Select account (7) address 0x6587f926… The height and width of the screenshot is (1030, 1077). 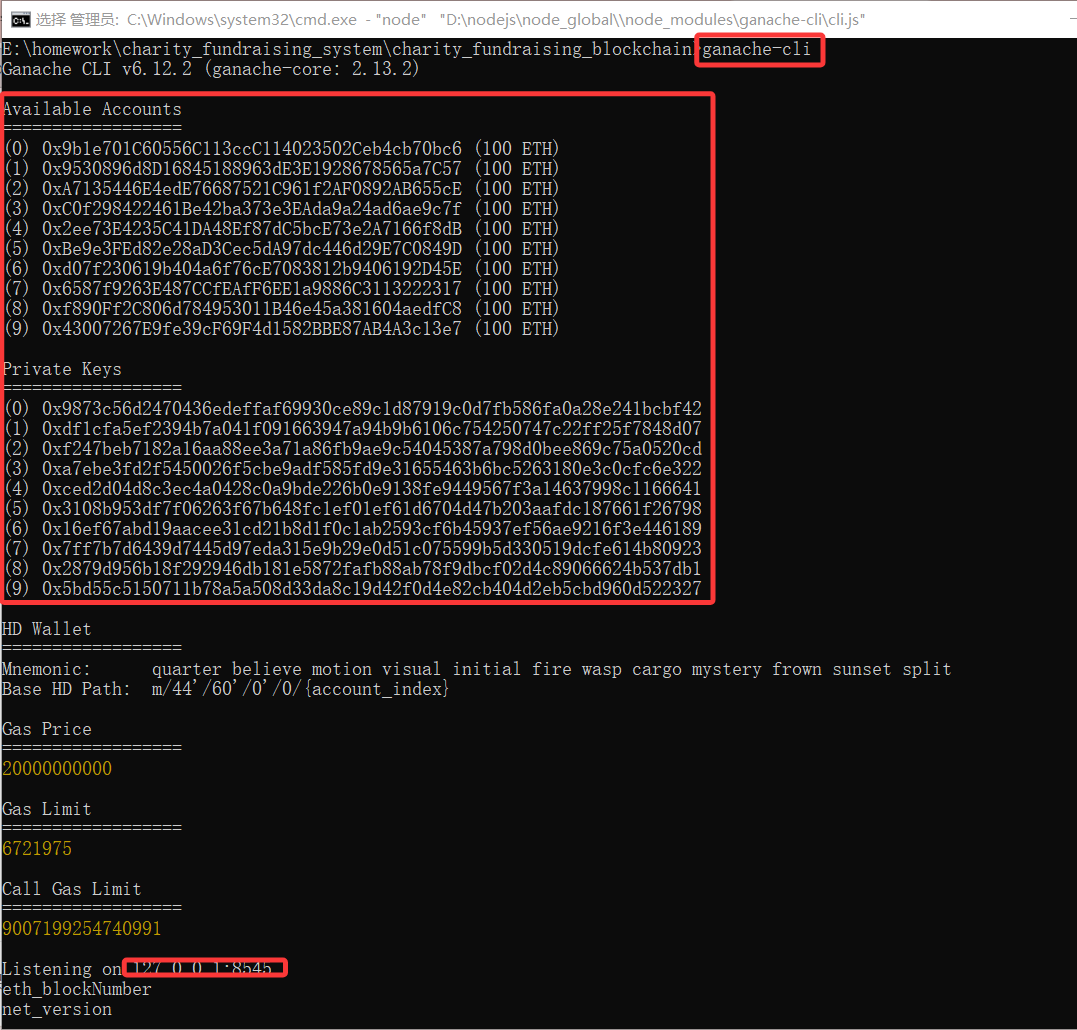(x=251, y=289)
